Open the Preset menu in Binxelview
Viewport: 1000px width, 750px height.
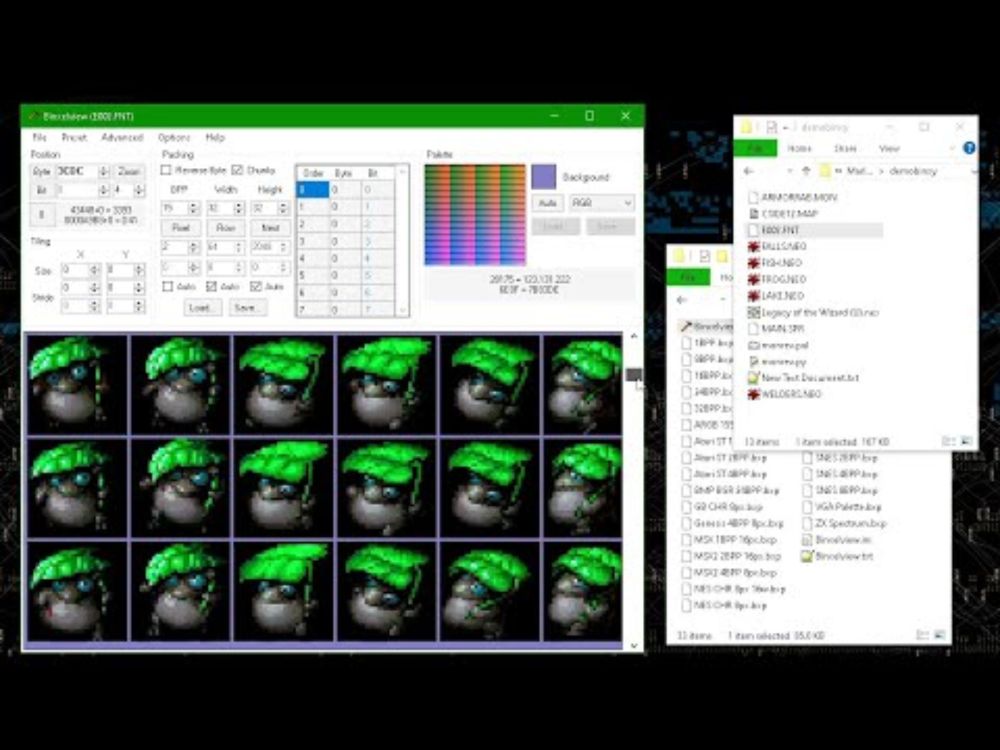coord(74,137)
